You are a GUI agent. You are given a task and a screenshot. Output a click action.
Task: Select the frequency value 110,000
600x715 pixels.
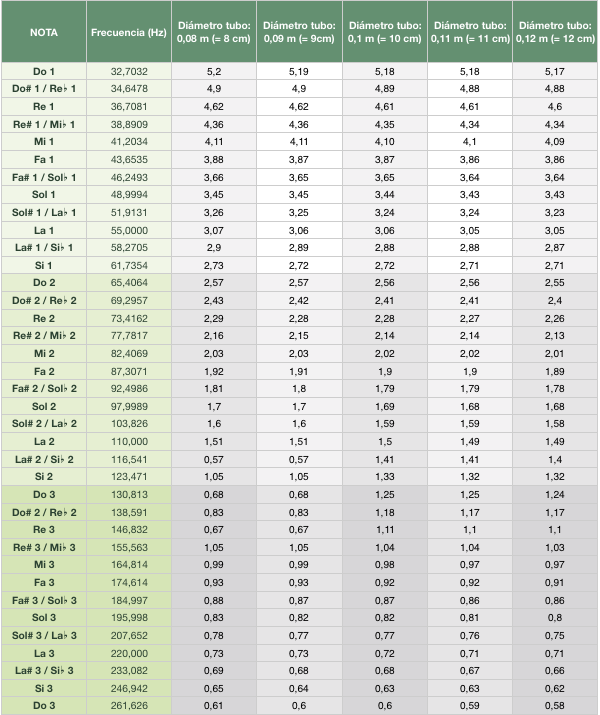point(129,441)
